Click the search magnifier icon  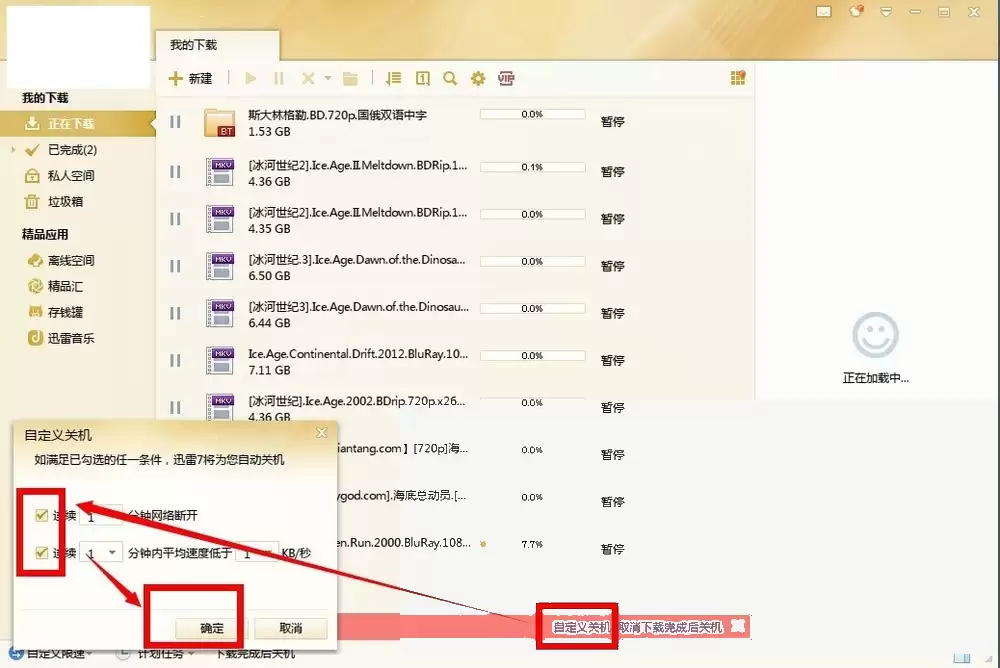pyautogui.click(x=450, y=78)
